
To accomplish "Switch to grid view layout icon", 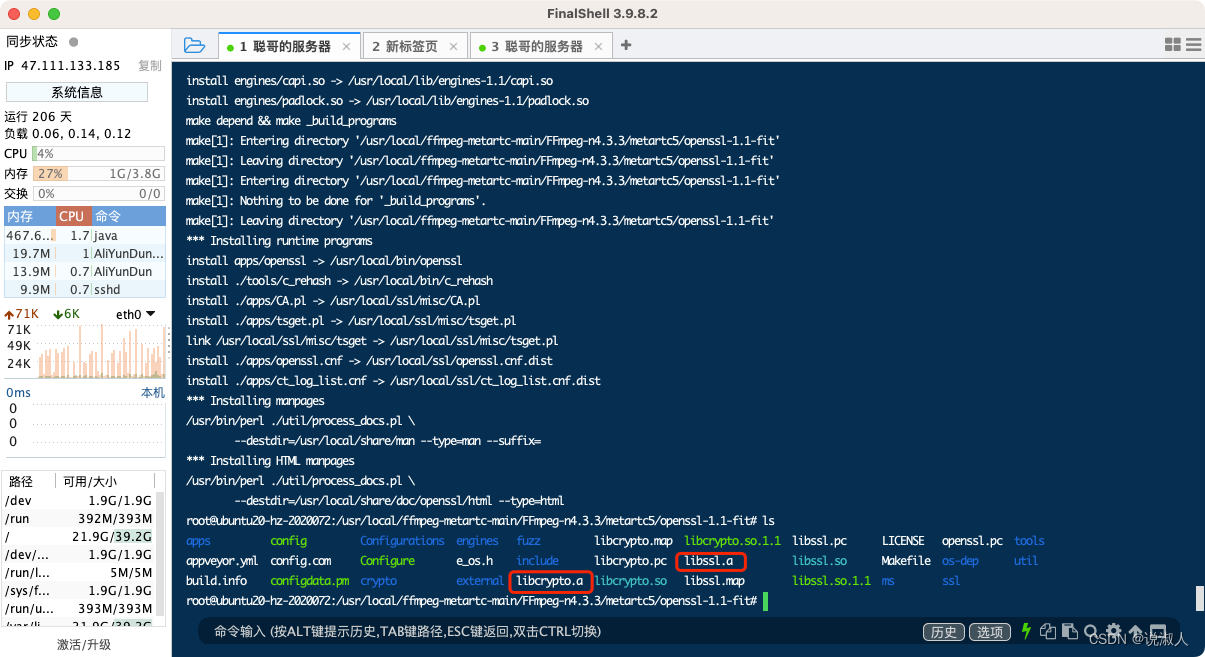I will (1173, 45).
